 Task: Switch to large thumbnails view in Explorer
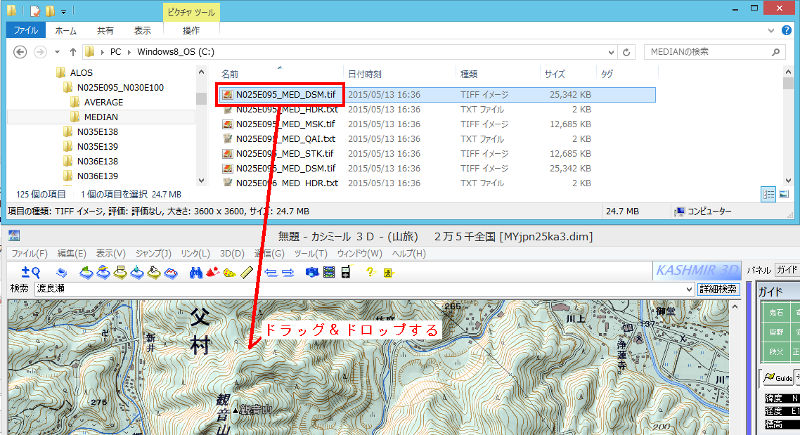pyautogui.click(x=784, y=193)
